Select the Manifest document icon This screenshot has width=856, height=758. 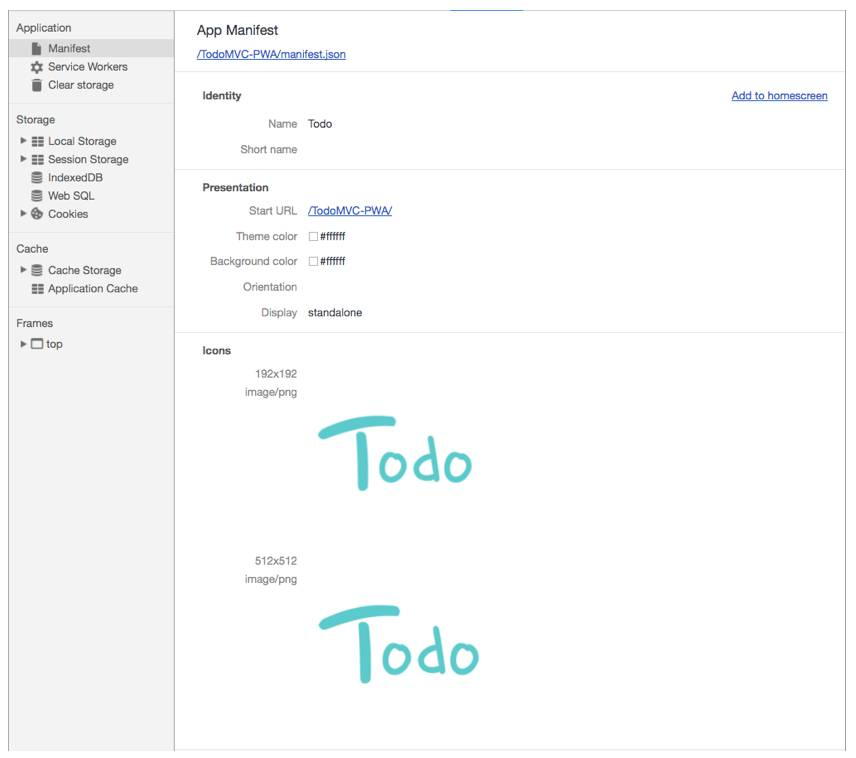pyautogui.click(x=37, y=49)
